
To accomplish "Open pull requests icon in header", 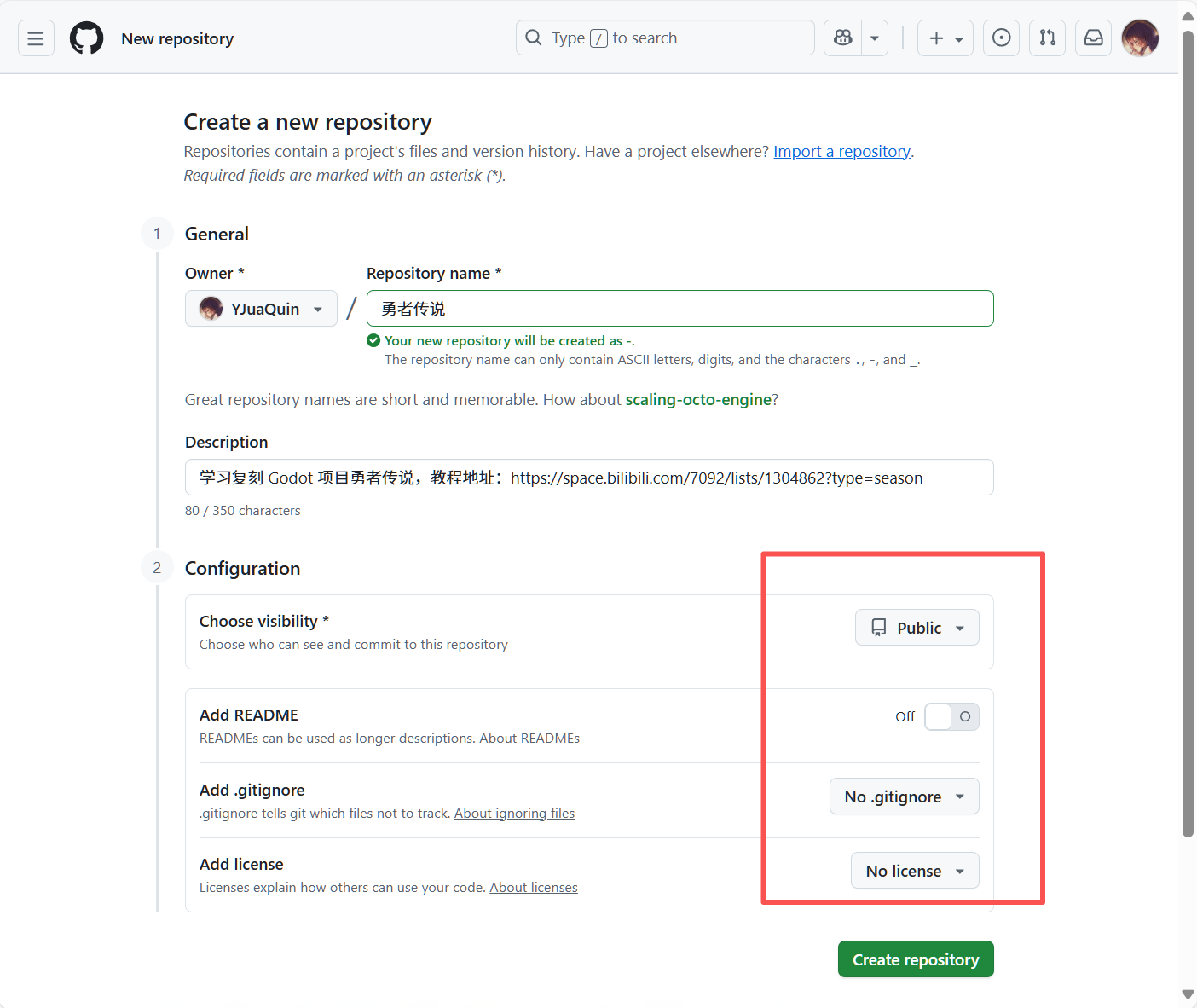I will (1047, 38).
